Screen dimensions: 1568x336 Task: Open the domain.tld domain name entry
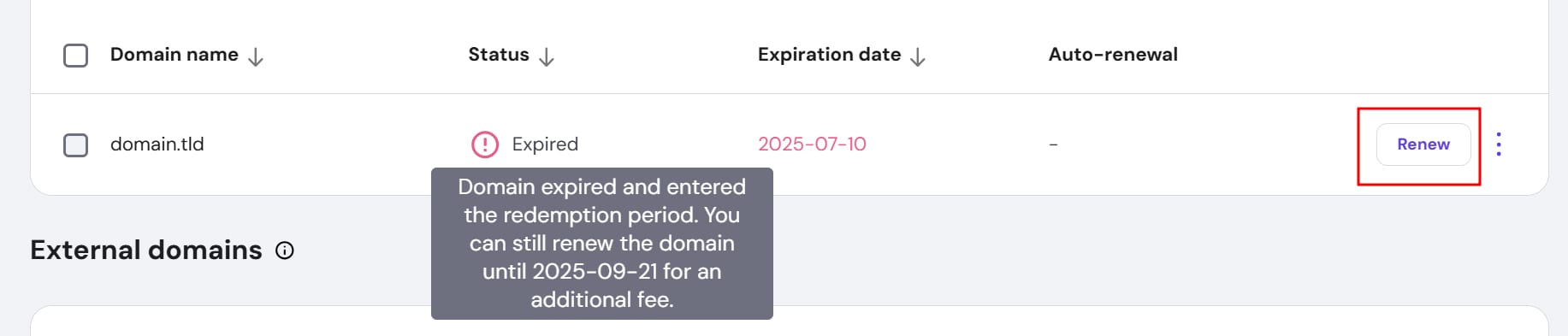coord(157,144)
